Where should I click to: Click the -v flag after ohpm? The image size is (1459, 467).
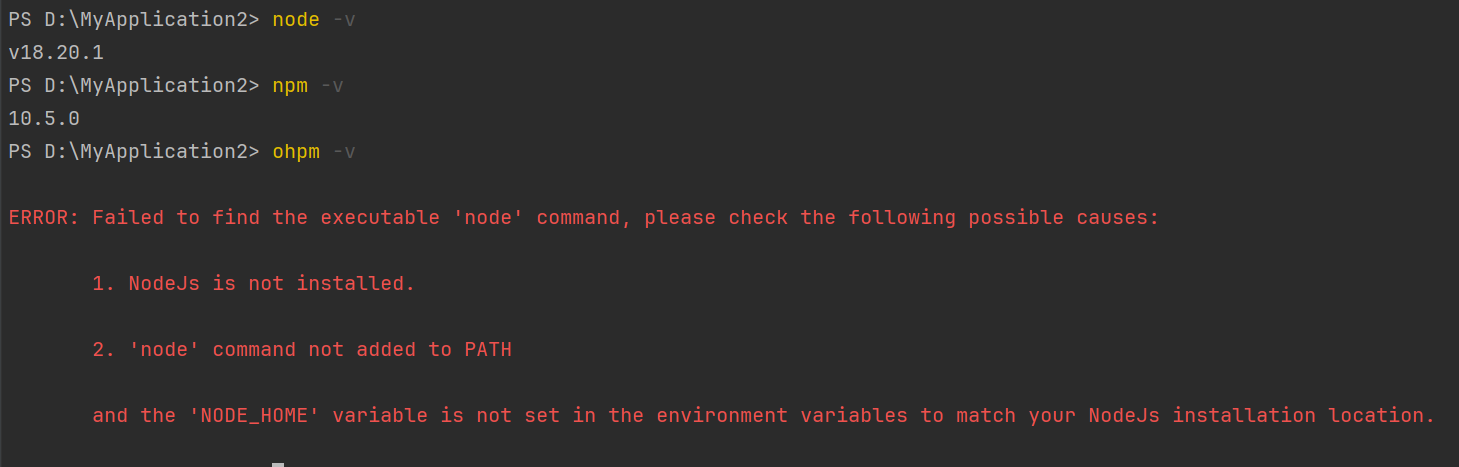click(x=344, y=152)
